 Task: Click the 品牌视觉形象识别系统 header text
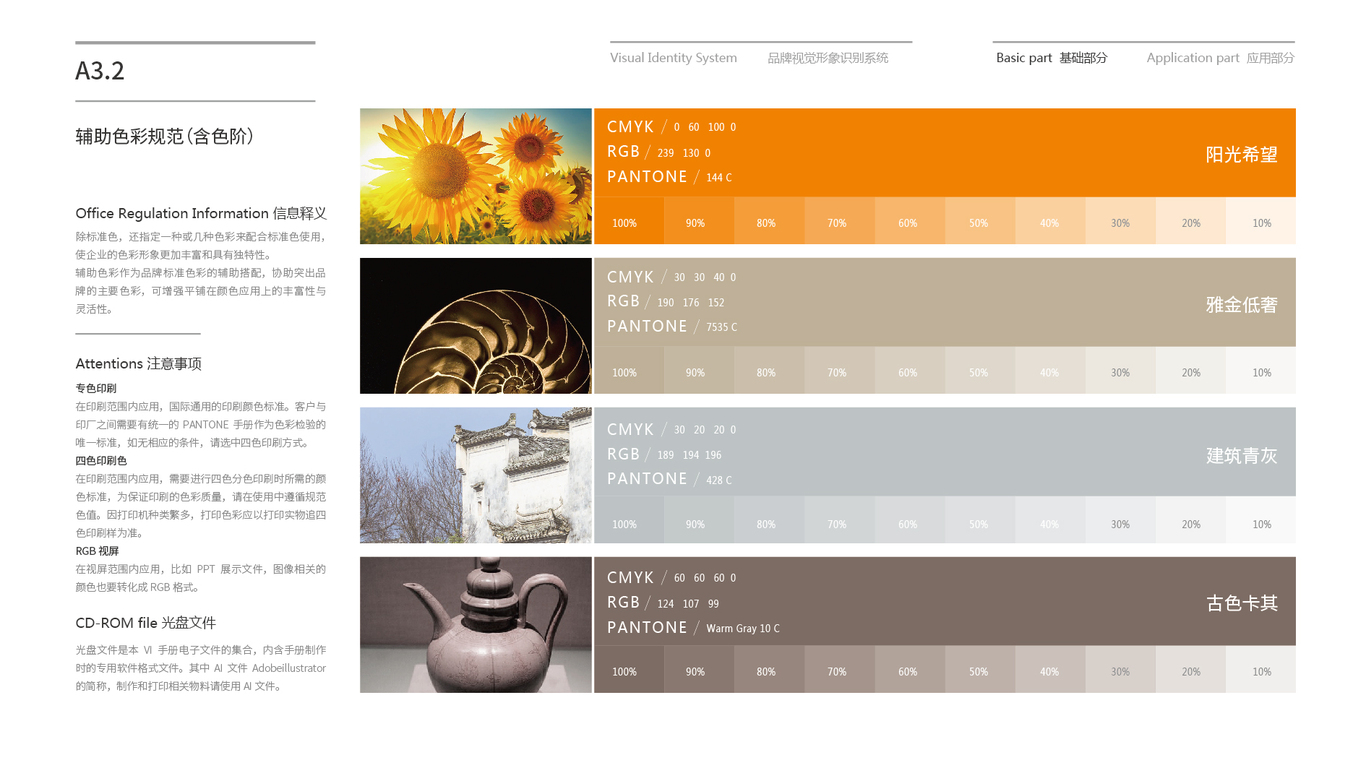pos(828,58)
